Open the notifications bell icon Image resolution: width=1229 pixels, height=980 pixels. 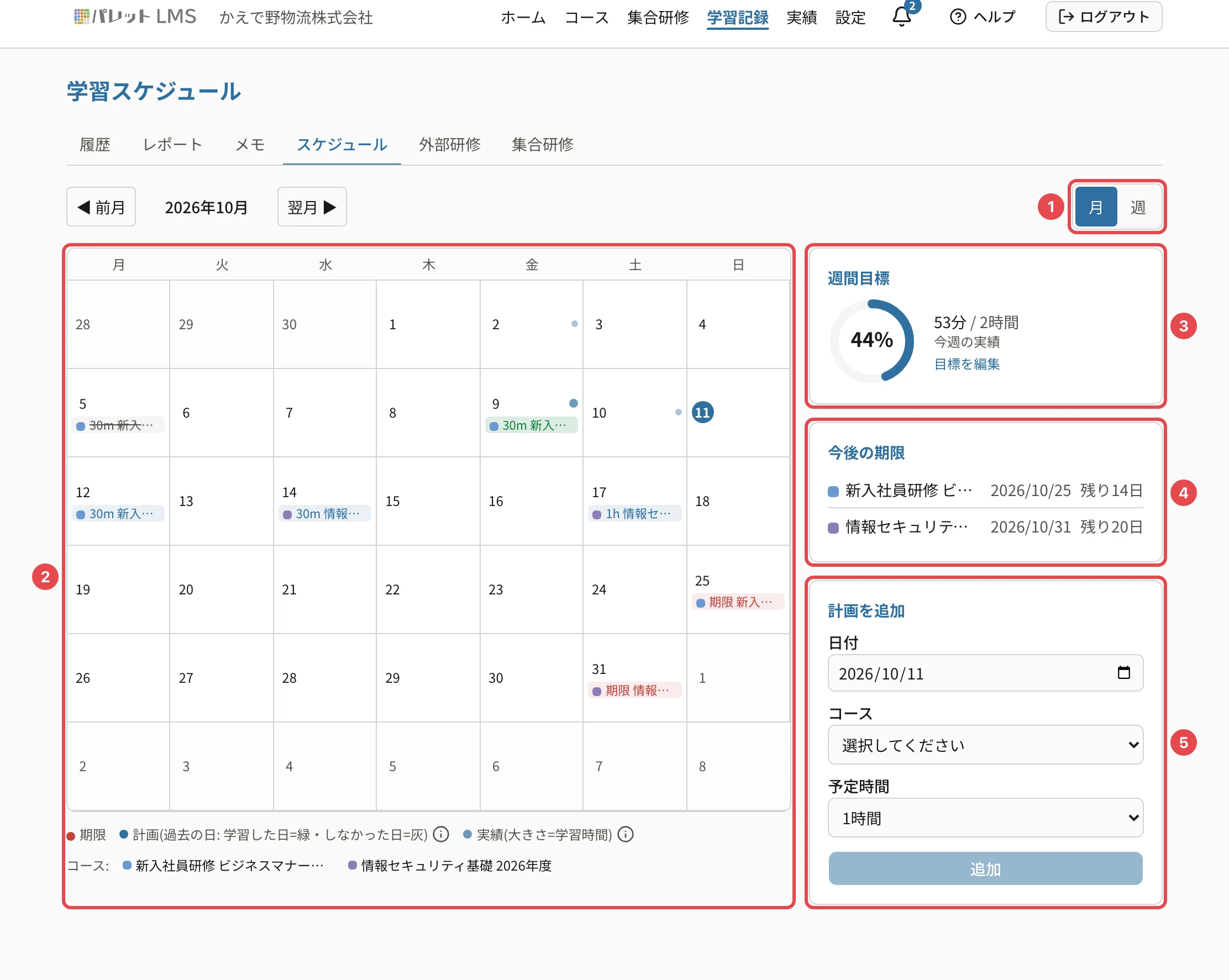[901, 17]
